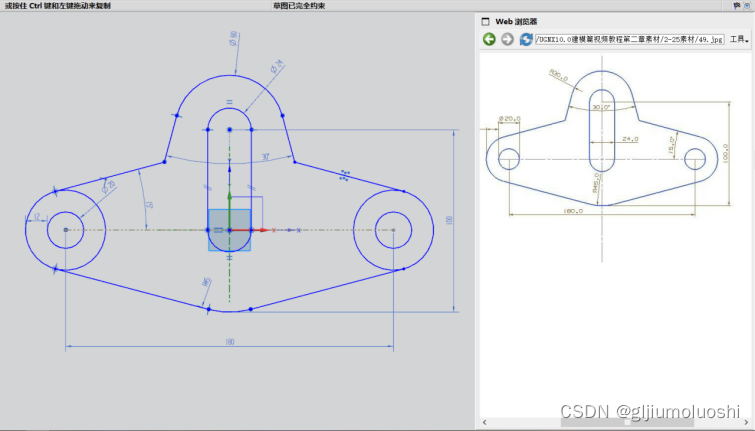Click the 草图已完全约束 status message
Image resolution: width=755 pixels, height=431 pixels.
click(299, 6)
